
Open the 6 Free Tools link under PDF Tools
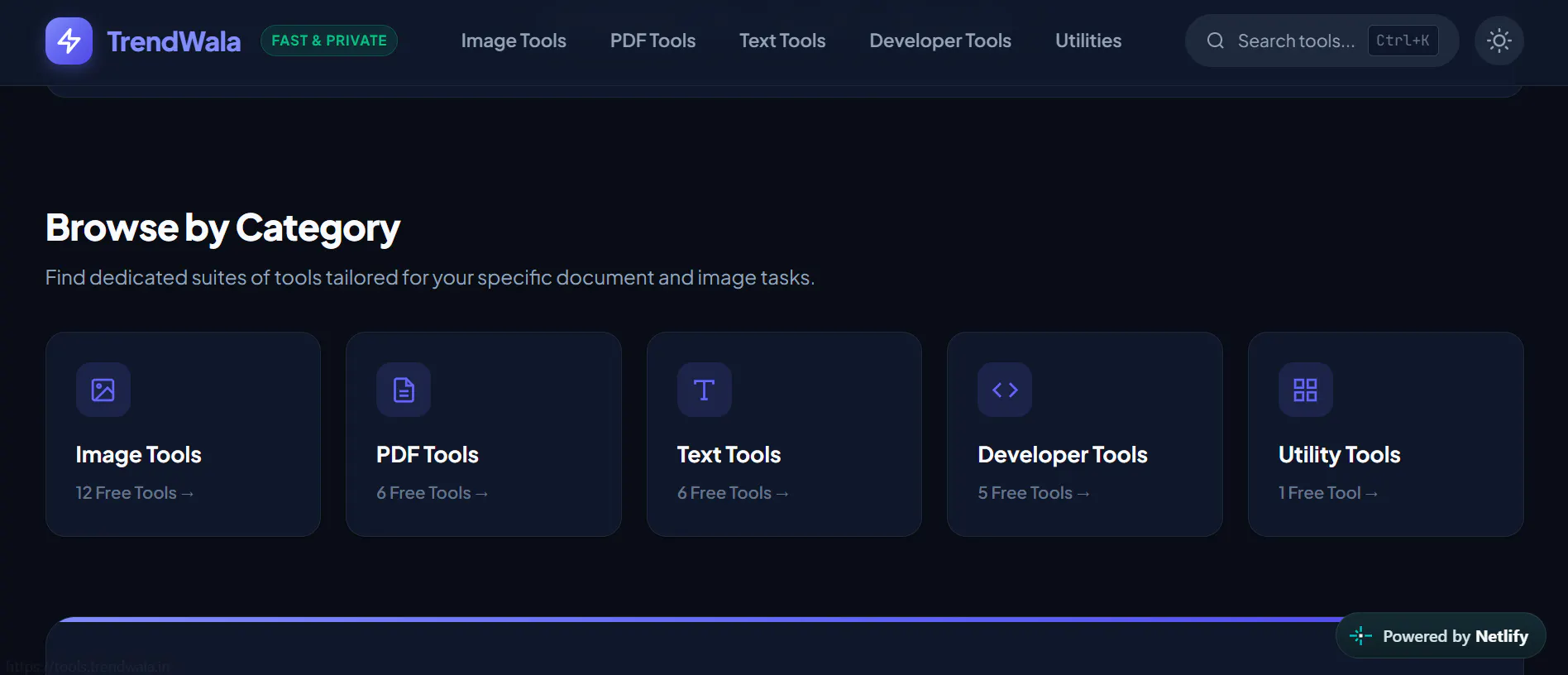pyautogui.click(x=433, y=493)
